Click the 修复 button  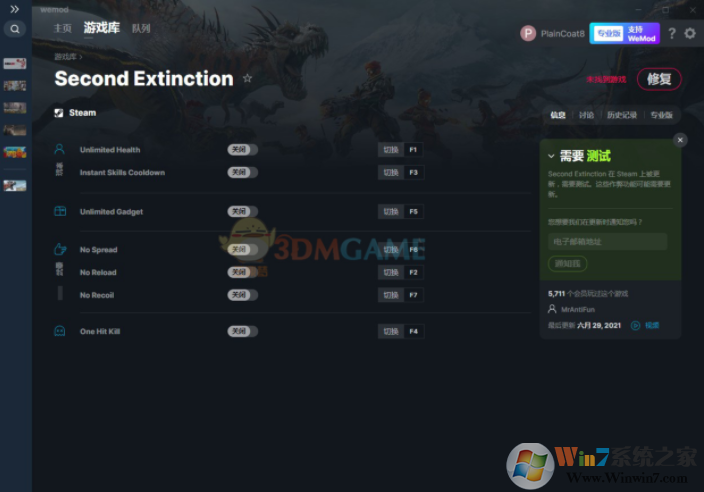coord(659,79)
